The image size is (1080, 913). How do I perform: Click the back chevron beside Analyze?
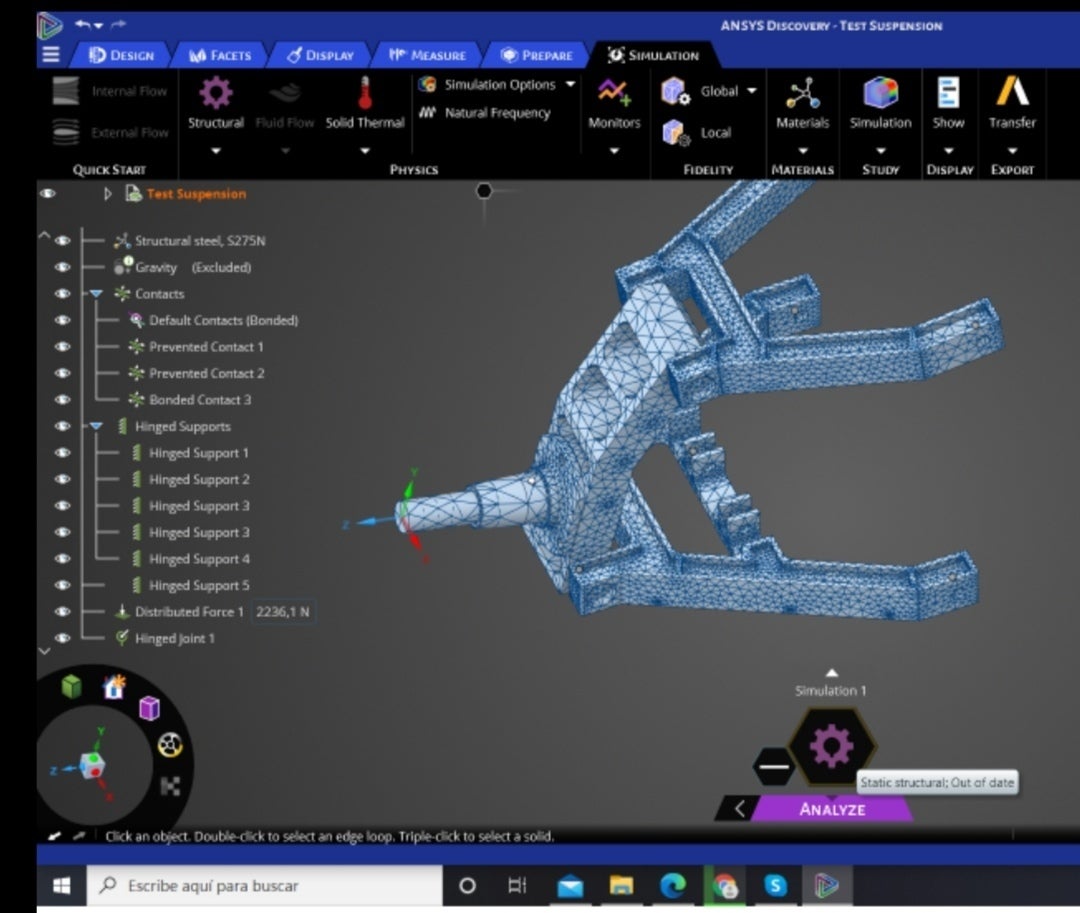[x=738, y=809]
